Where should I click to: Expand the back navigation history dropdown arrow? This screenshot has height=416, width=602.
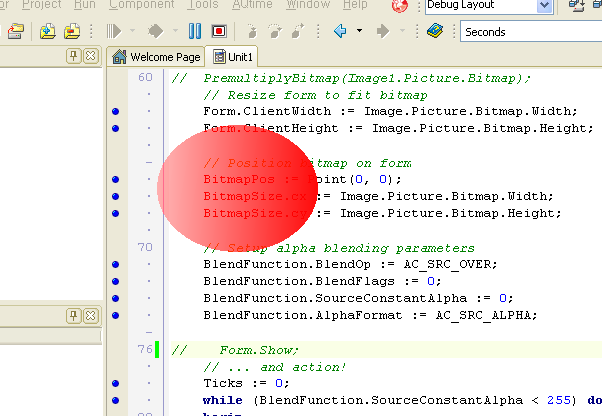coord(359,31)
